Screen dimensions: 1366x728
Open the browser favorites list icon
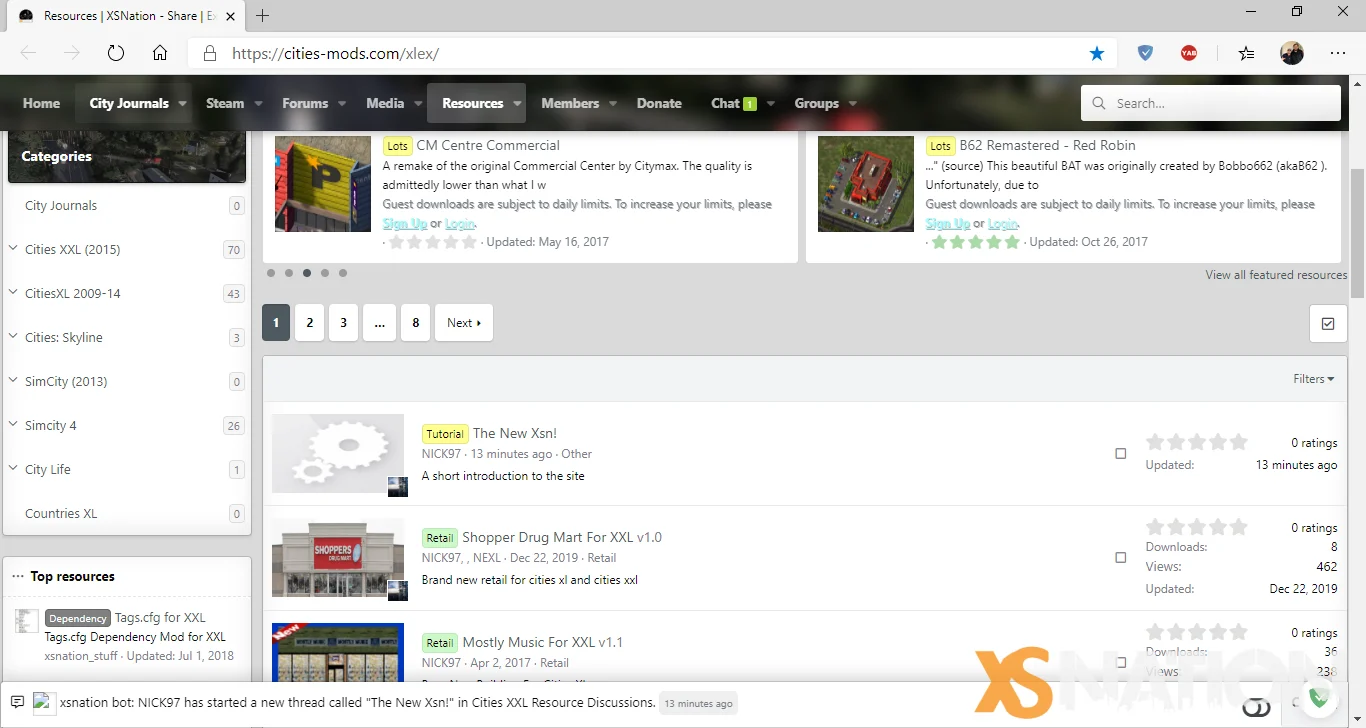1246,54
